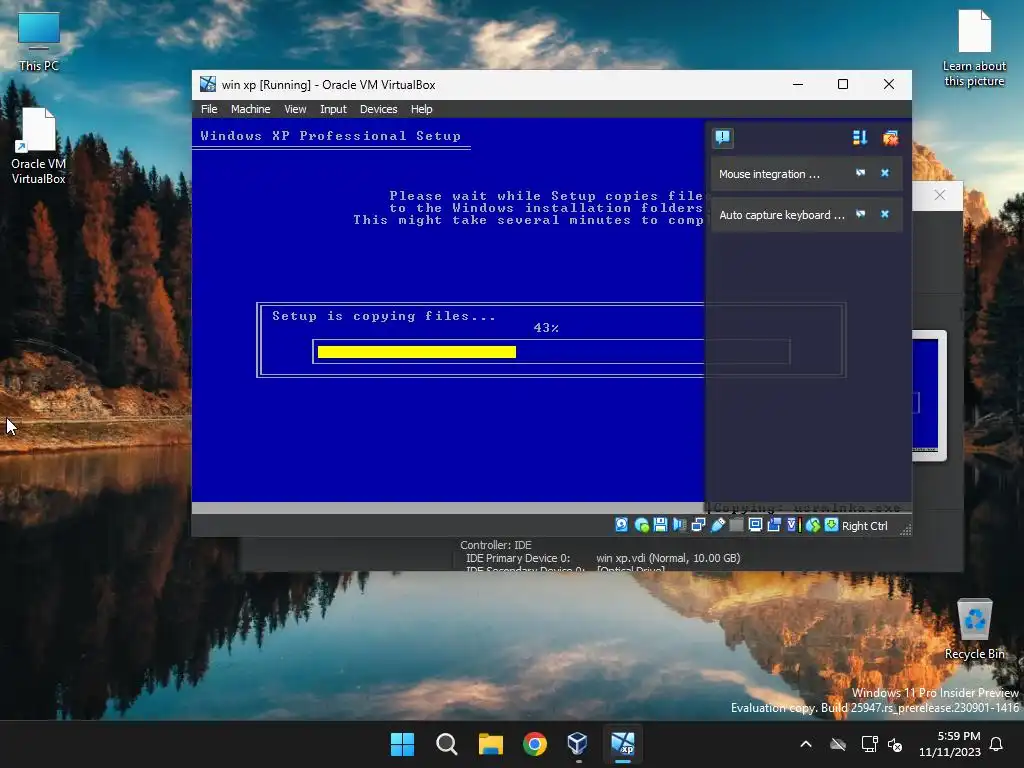1024x768 pixels.
Task: Click the Right Ctrl host key label
Action: tap(865, 526)
